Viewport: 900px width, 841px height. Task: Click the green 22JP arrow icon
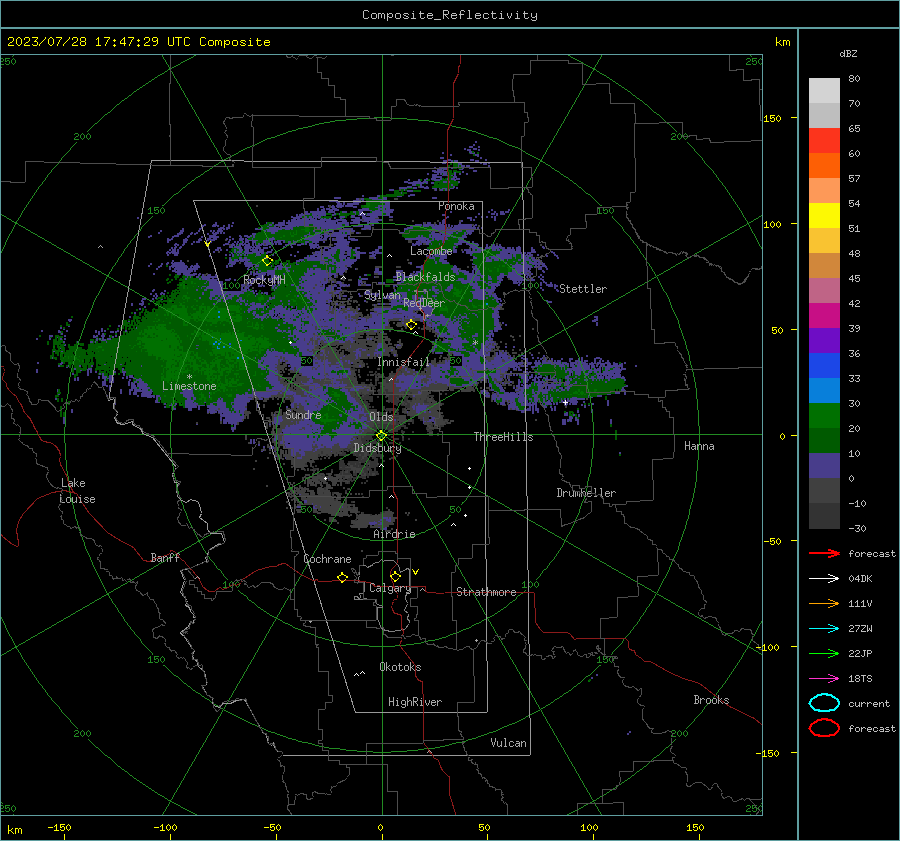click(824, 653)
